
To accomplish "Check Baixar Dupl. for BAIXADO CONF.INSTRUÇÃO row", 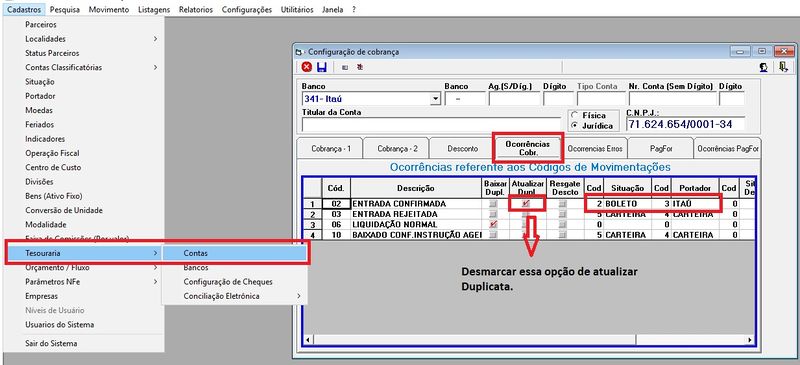I will pyautogui.click(x=493, y=235).
